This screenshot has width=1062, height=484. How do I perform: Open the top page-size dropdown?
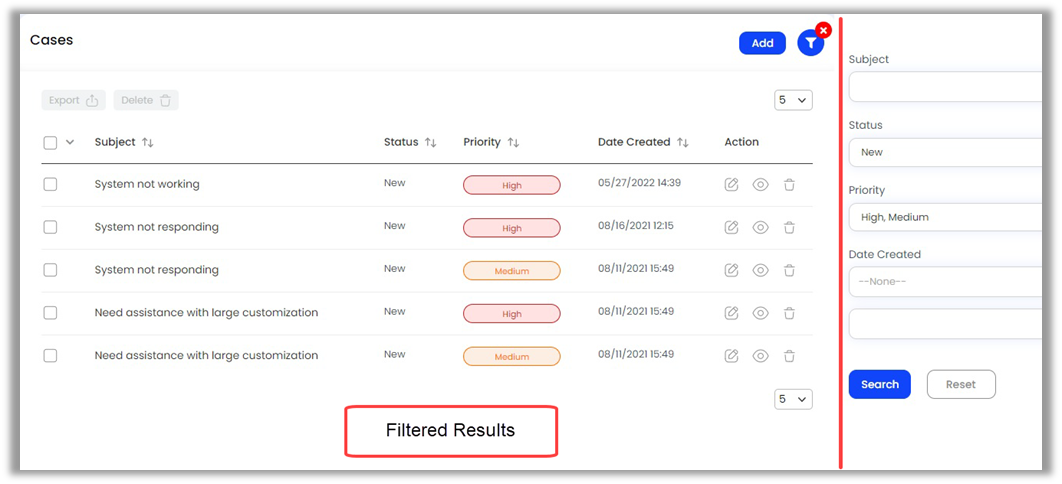793,100
